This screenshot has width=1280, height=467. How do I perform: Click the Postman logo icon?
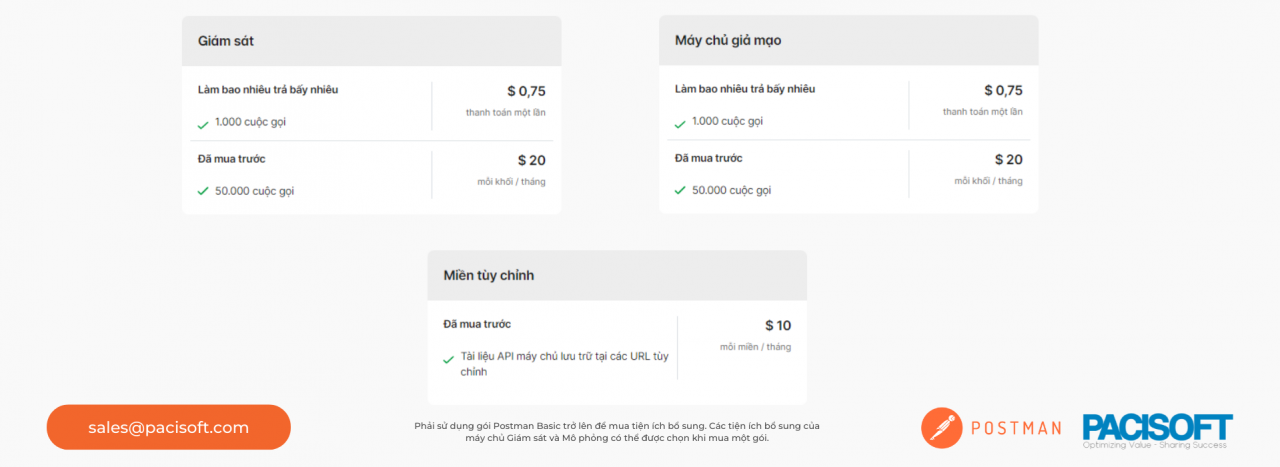(941, 427)
